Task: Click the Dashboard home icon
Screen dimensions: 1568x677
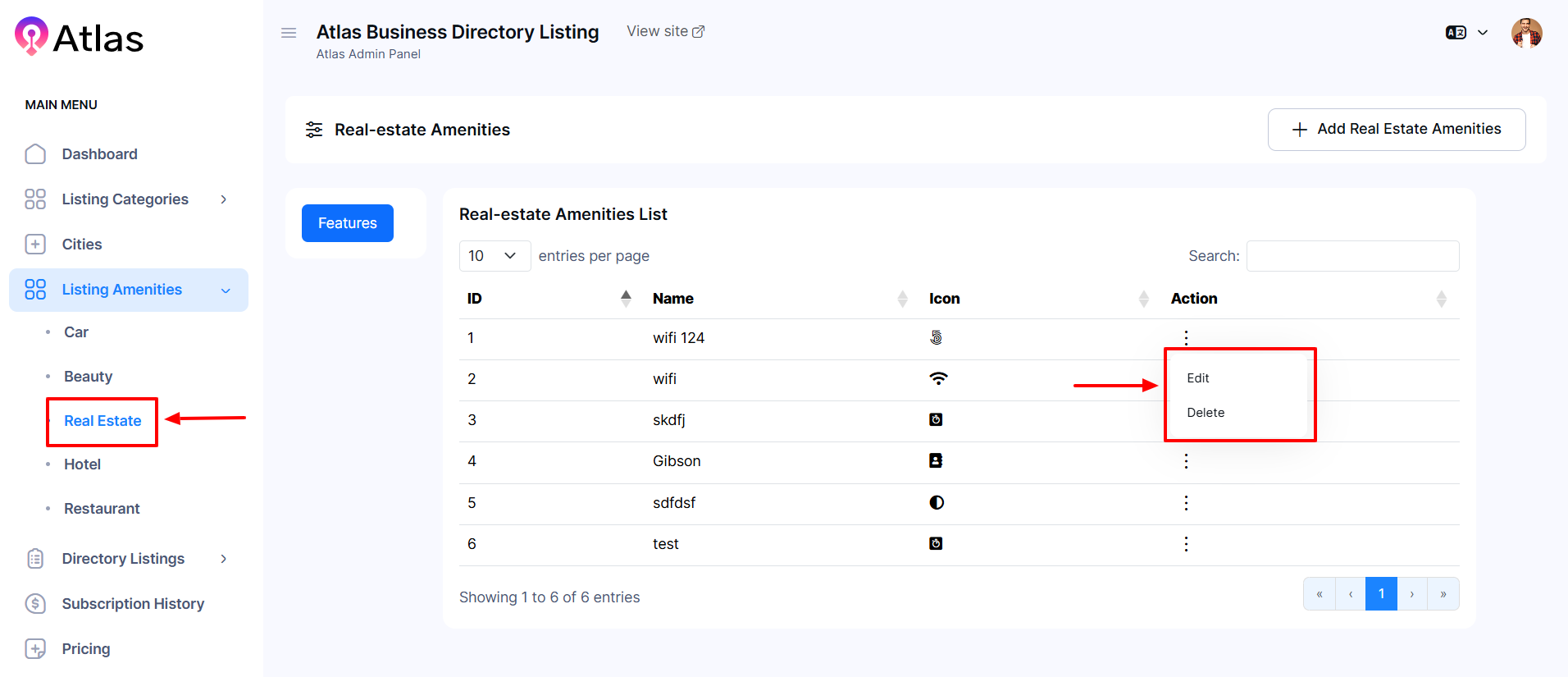Action: point(35,154)
